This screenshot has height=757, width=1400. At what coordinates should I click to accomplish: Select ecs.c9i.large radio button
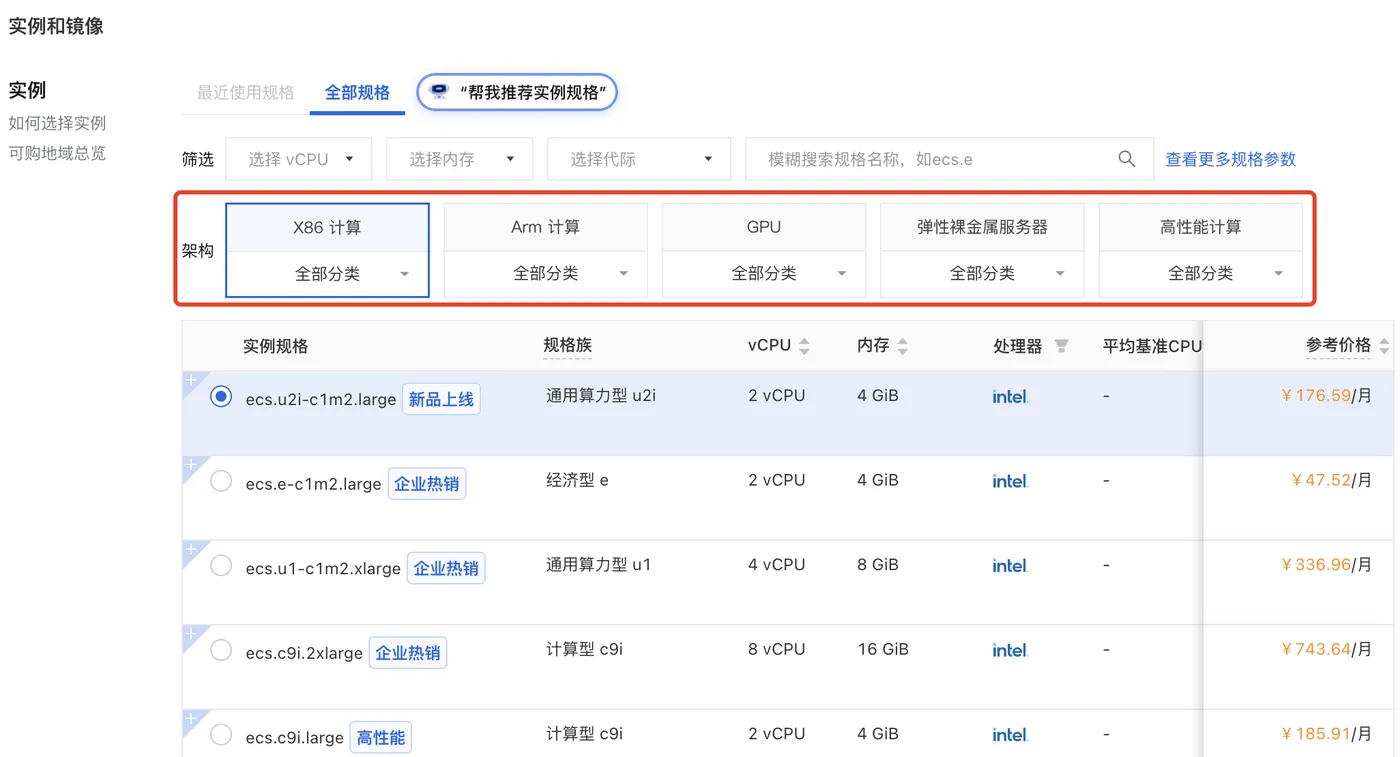pos(221,735)
